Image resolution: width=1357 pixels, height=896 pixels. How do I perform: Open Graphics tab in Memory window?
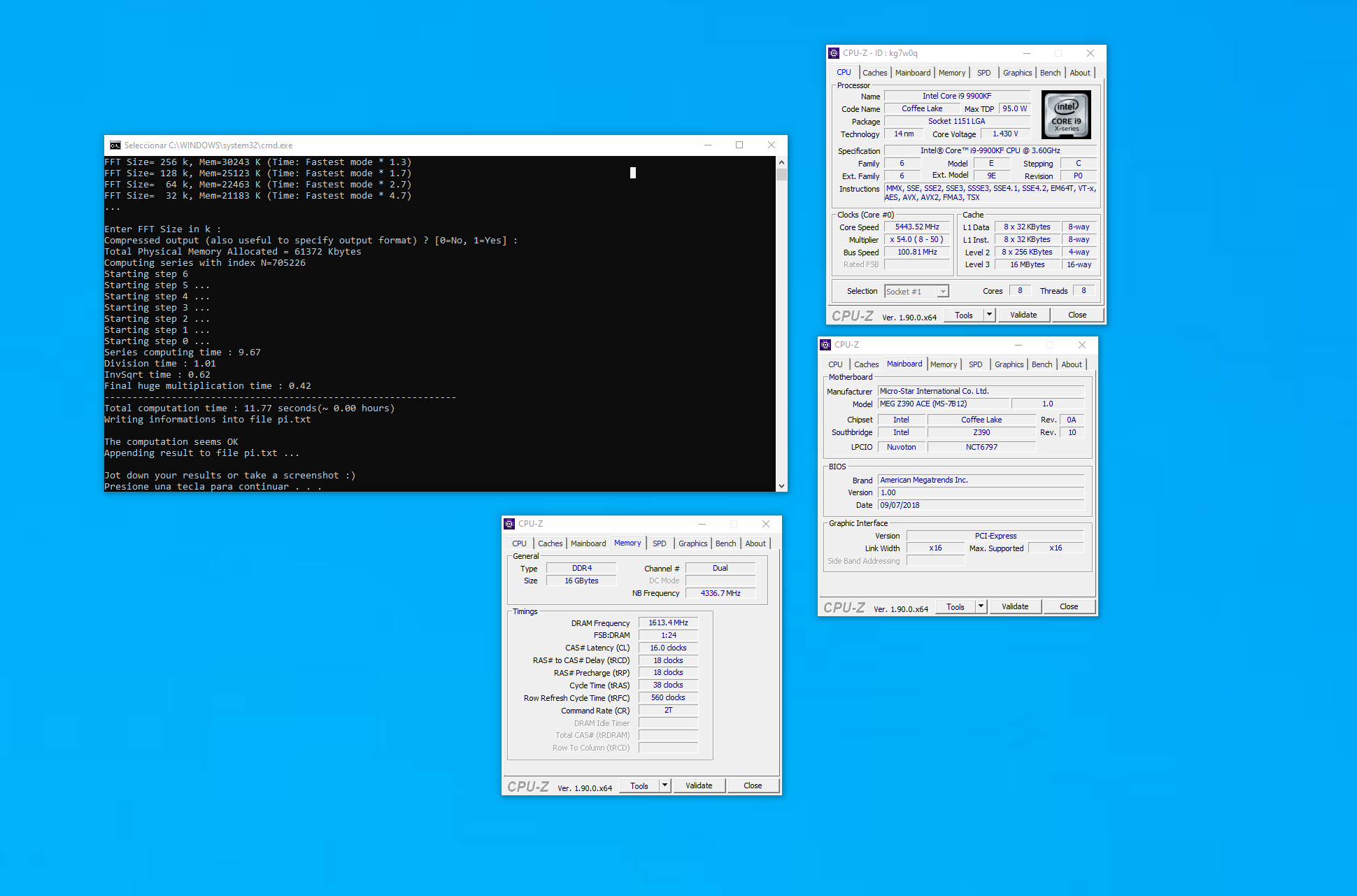pos(692,543)
